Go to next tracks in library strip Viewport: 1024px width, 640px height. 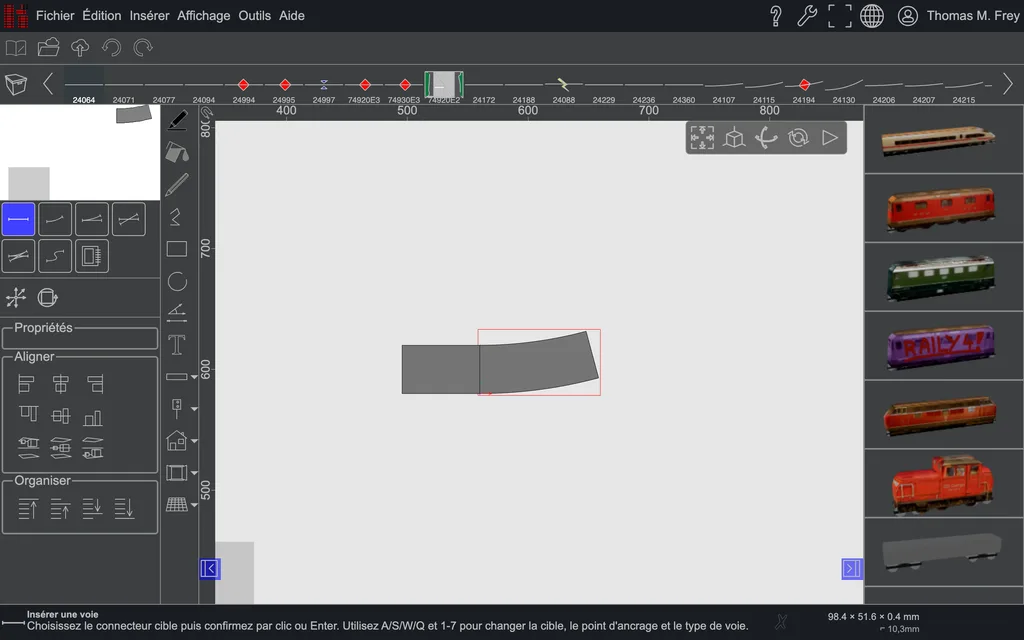1008,84
